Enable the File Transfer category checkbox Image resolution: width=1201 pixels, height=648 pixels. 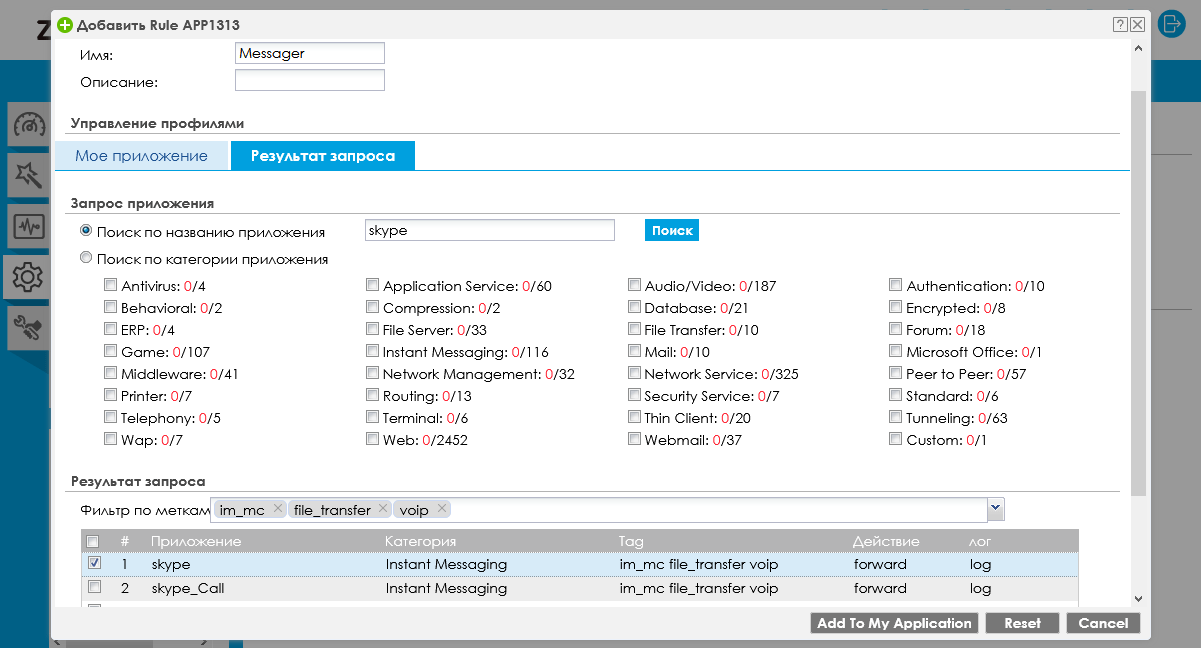tap(635, 329)
